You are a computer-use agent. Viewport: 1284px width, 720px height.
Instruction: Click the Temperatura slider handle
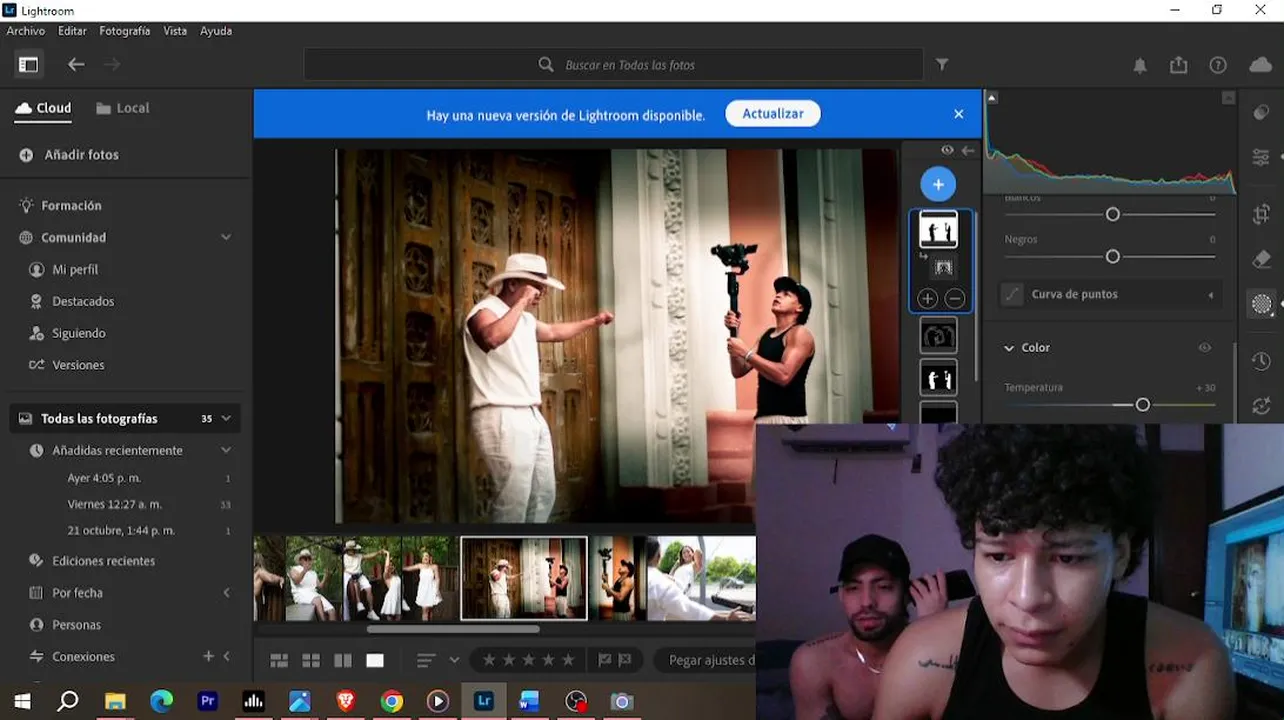[1143, 405]
